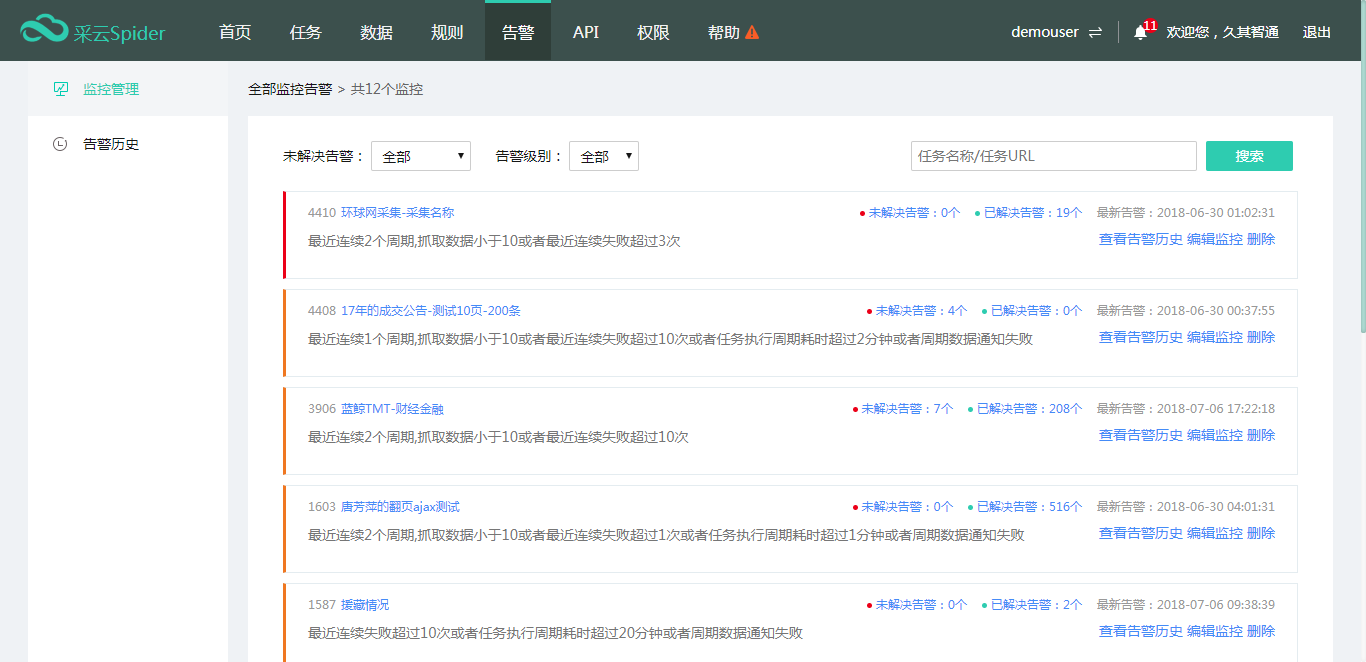The image size is (1366, 662).
Task: Select the 告警 tab in navigation
Action: [518, 32]
